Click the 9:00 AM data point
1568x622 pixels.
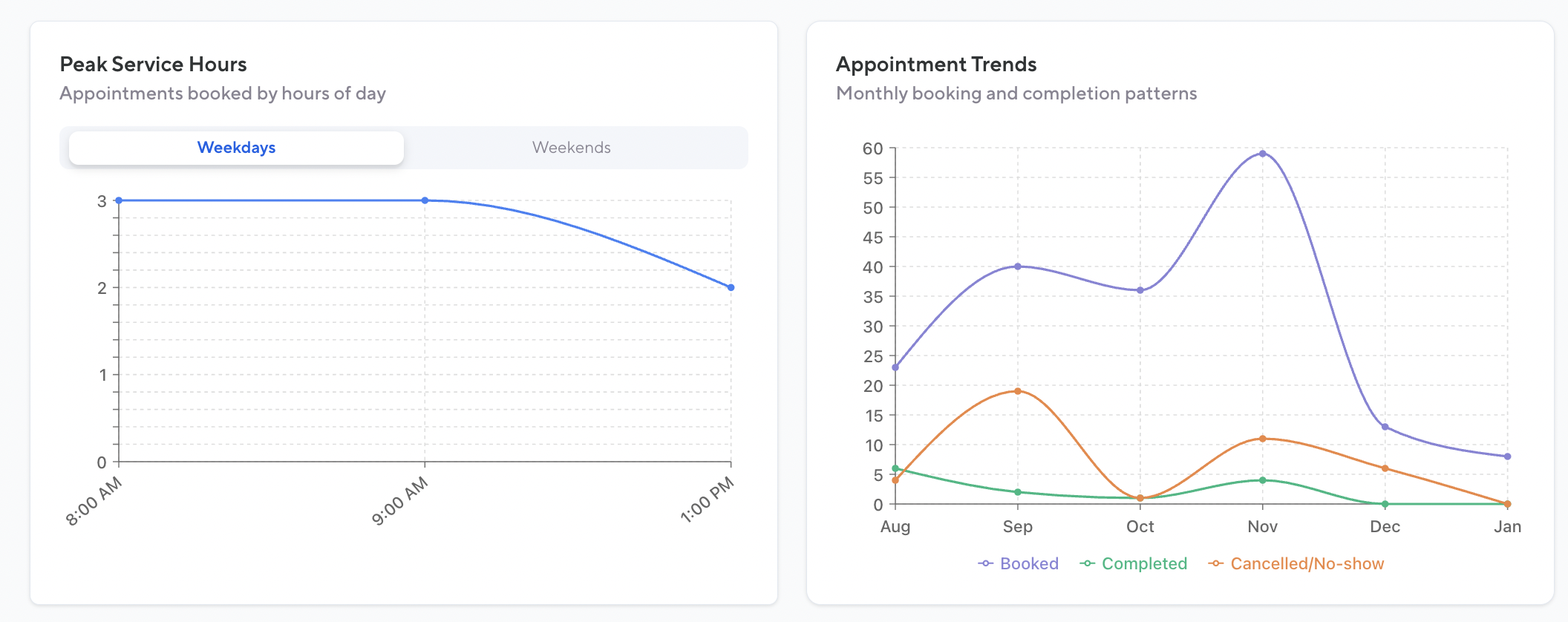pos(425,200)
